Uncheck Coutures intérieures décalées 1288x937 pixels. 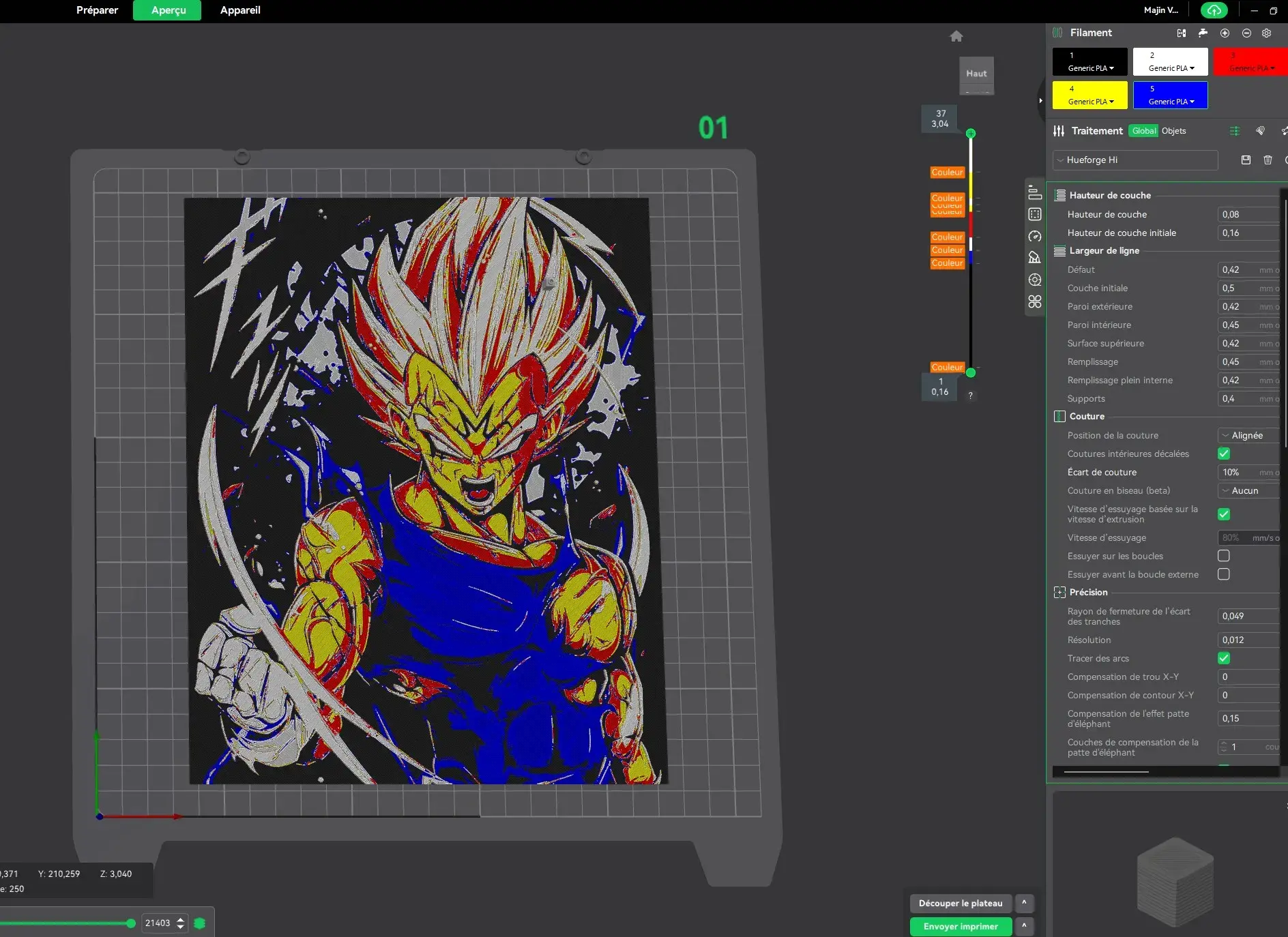pyautogui.click(x=1224, y=453)
